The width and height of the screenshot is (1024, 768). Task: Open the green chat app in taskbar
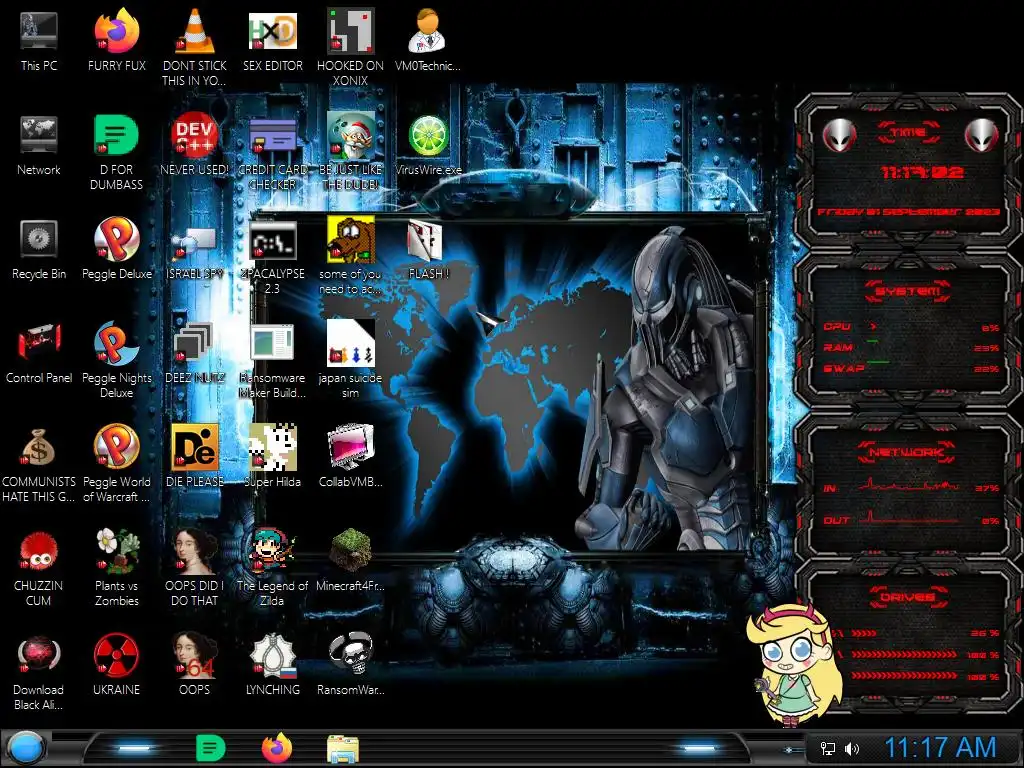pos(210,748)
